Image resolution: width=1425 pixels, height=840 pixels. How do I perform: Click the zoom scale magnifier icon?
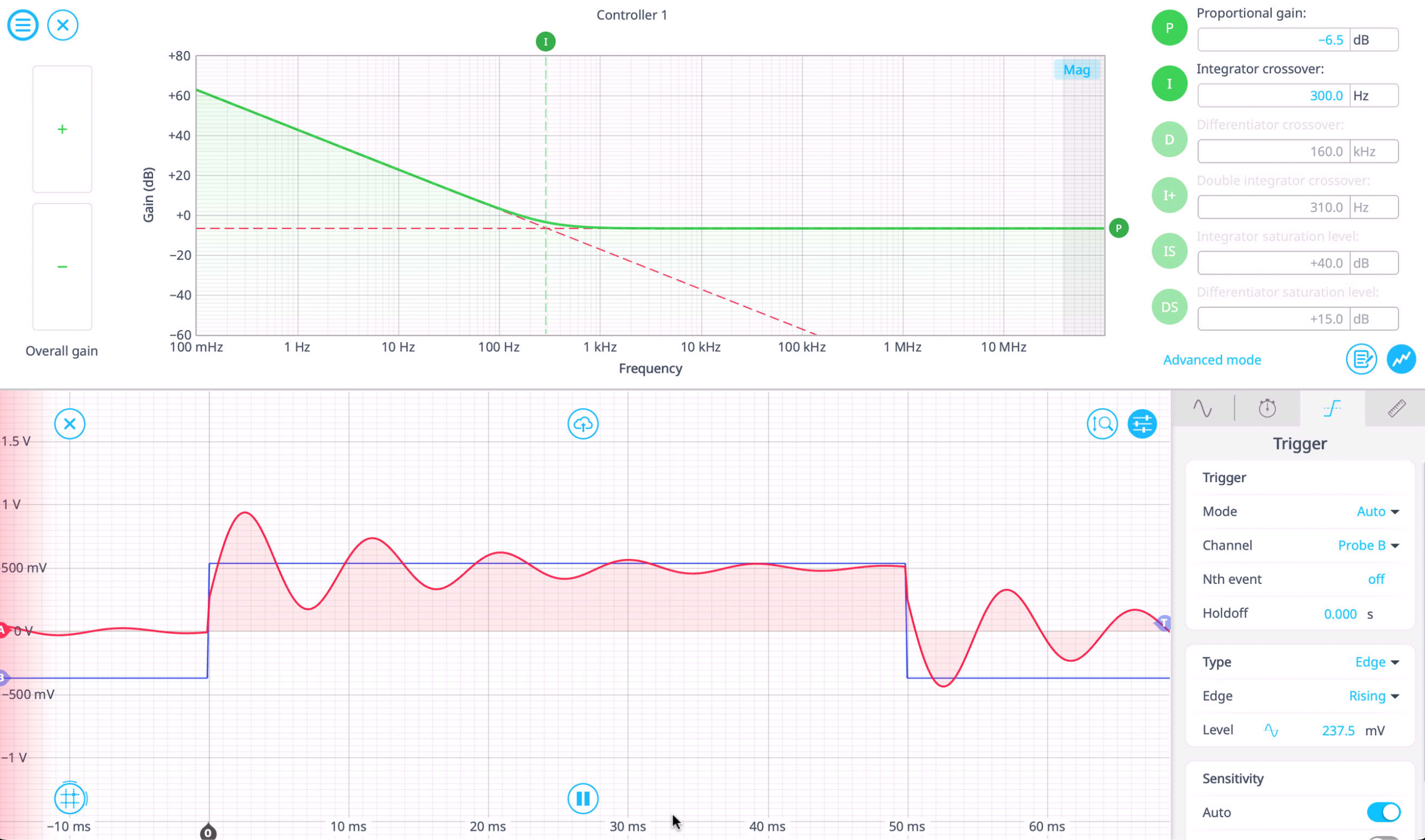pos(1102,424)
